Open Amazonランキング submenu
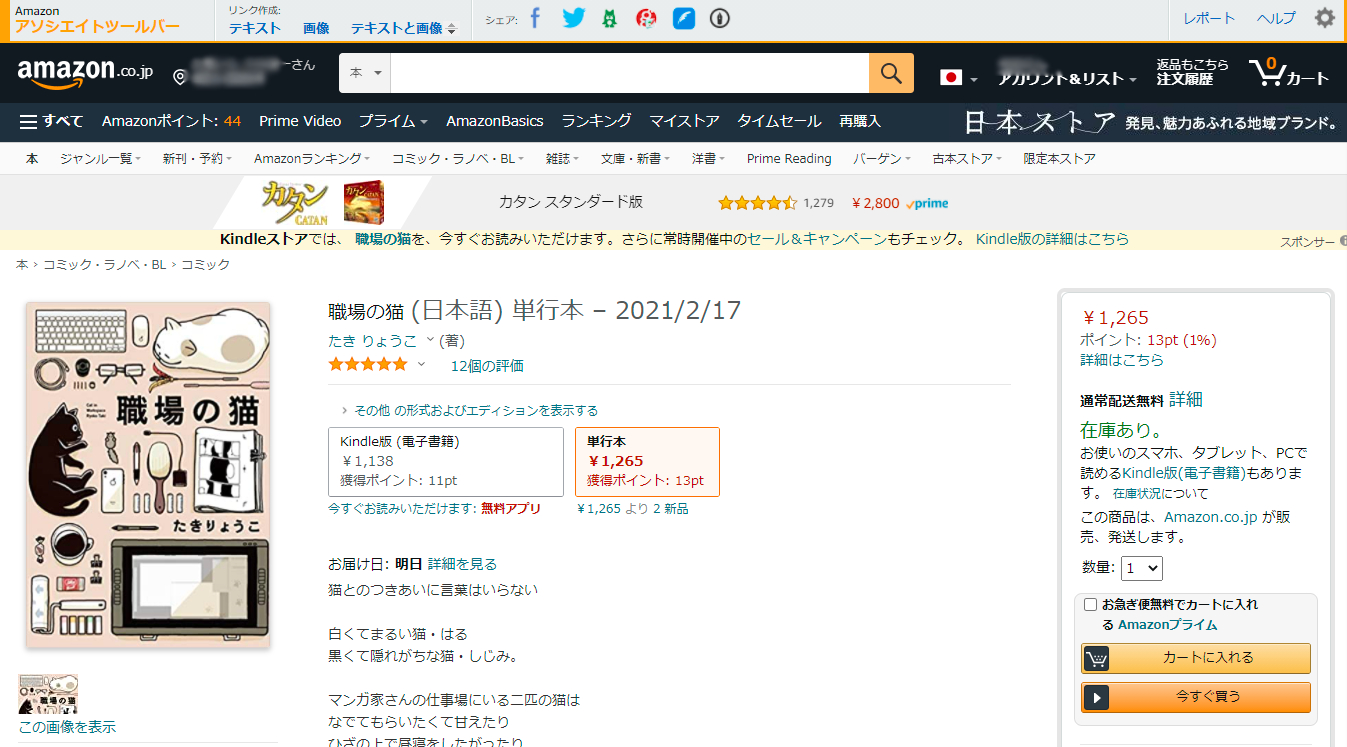The width and height of the screenshot is (1347, 747). [312, 158]
